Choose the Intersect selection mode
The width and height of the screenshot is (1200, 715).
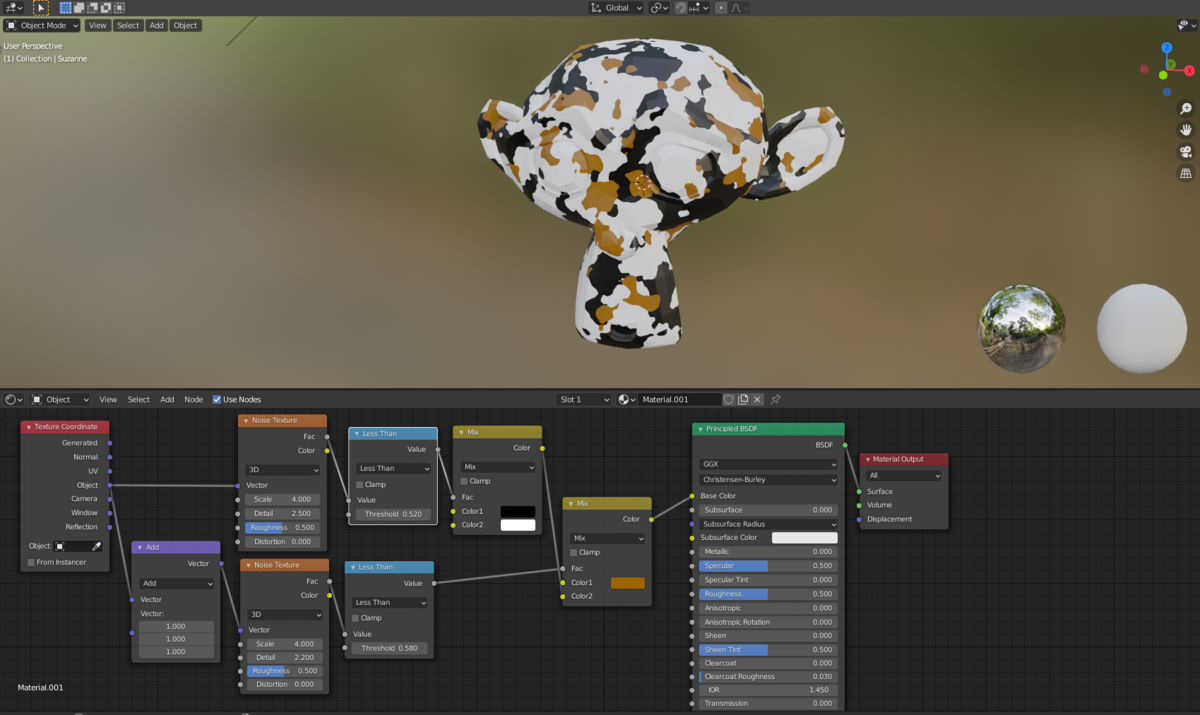tap(119, 8)
